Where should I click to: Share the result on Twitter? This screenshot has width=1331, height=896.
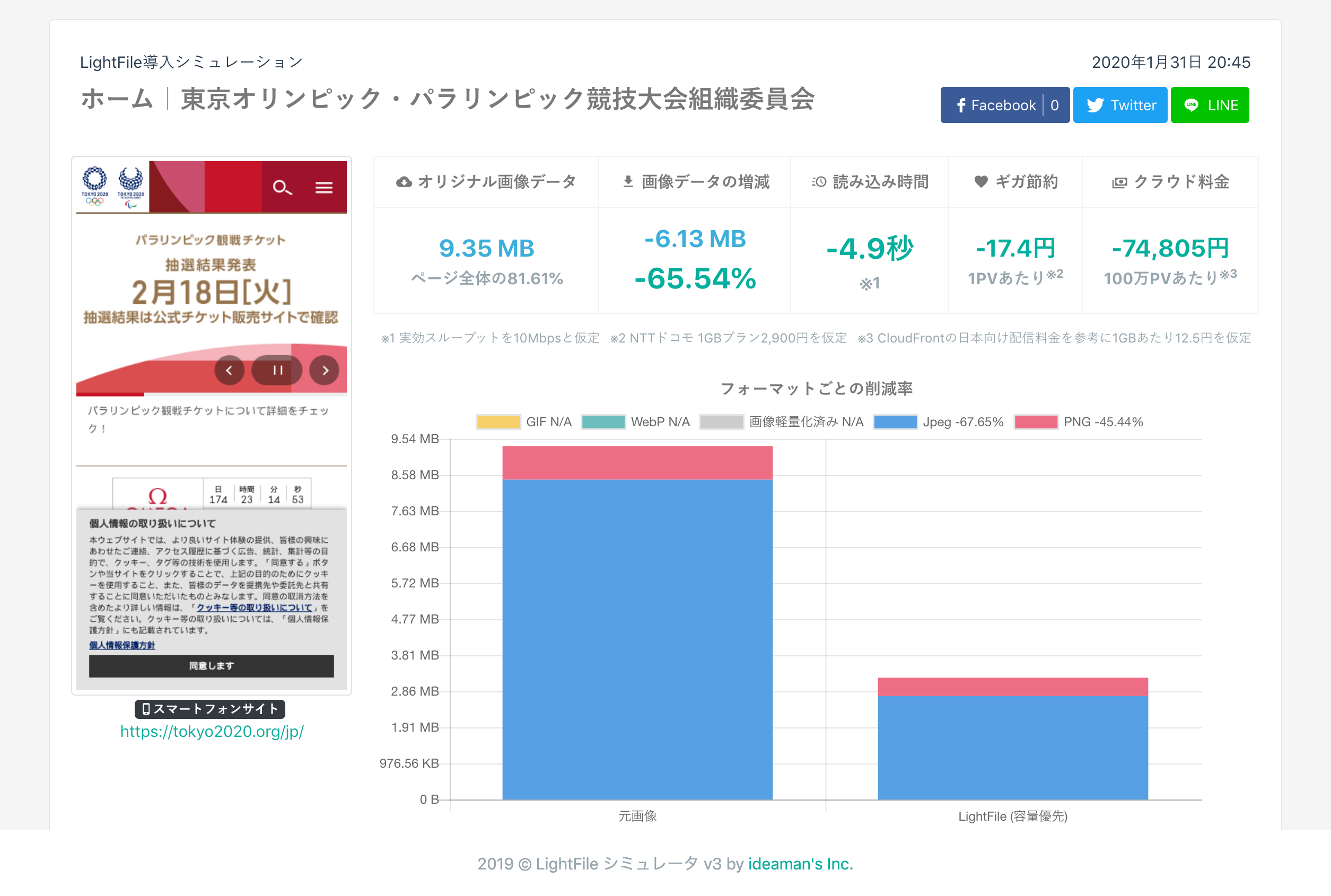coord(1120,105)
